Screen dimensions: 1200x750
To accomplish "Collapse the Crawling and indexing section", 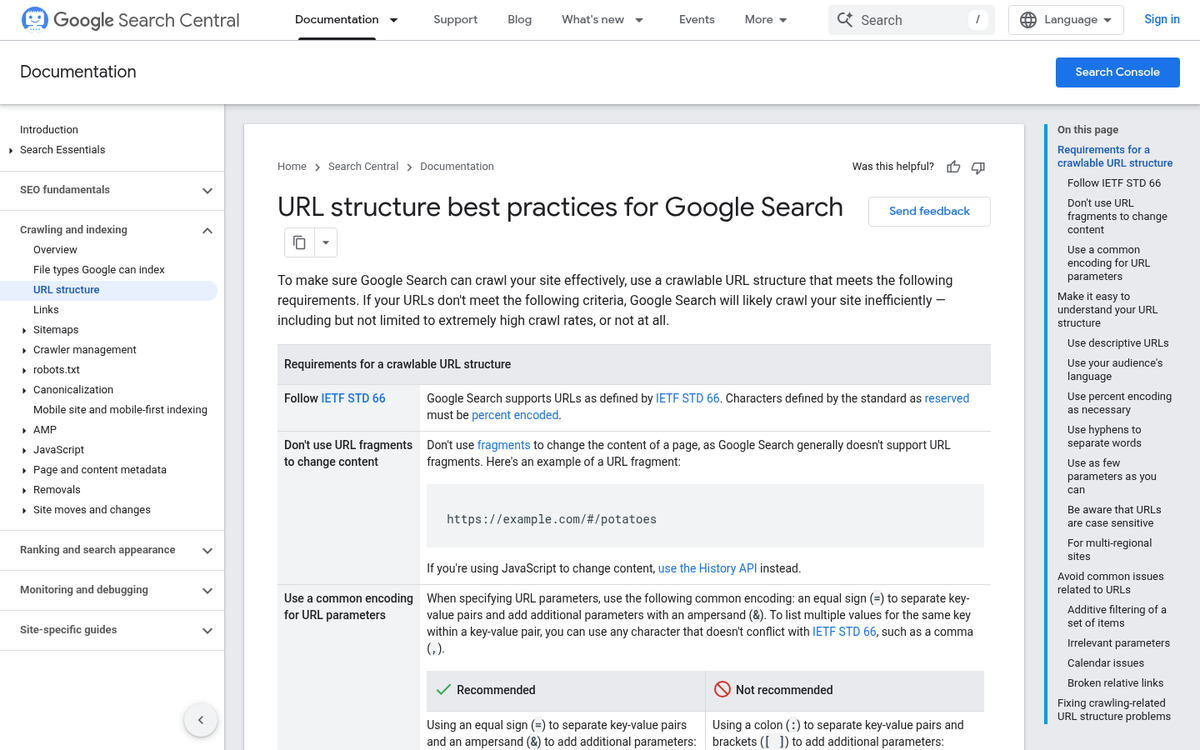I will (207, 230).
